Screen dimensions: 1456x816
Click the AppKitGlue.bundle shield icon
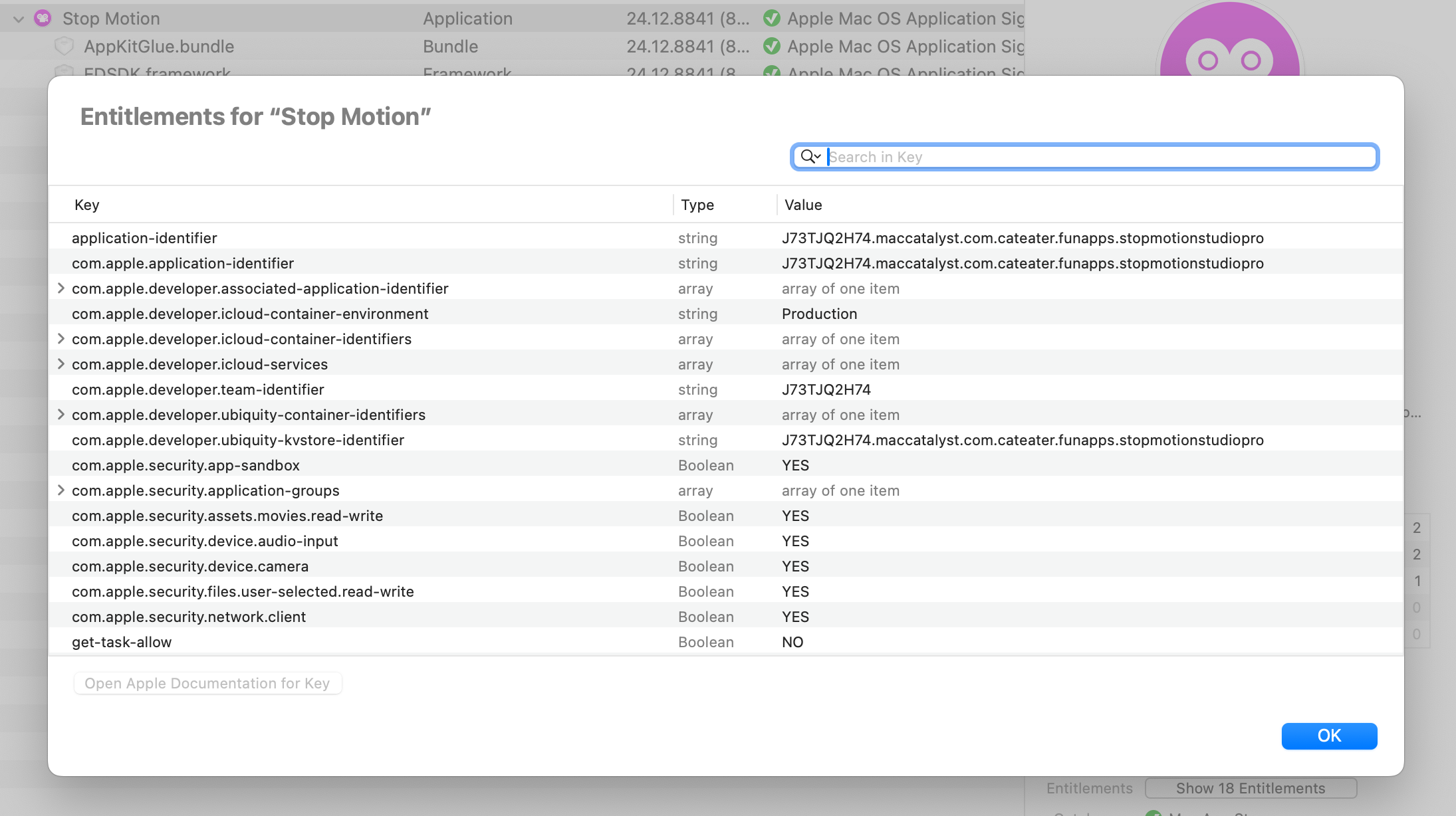click(x=64, y=47)
